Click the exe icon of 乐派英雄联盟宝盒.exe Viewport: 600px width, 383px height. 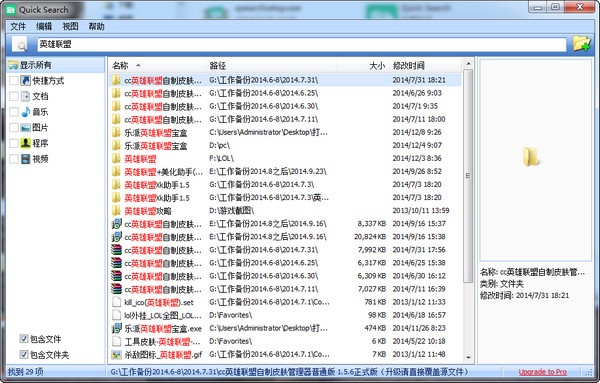pos(116,328)
